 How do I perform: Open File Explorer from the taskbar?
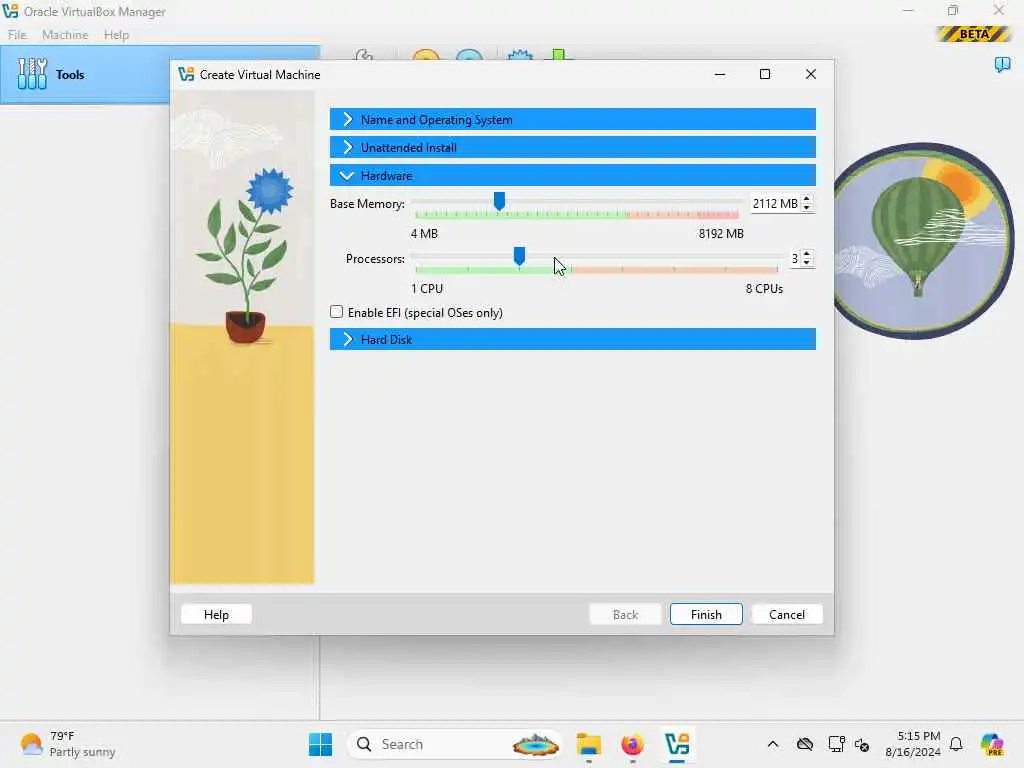tap(588, 744)
